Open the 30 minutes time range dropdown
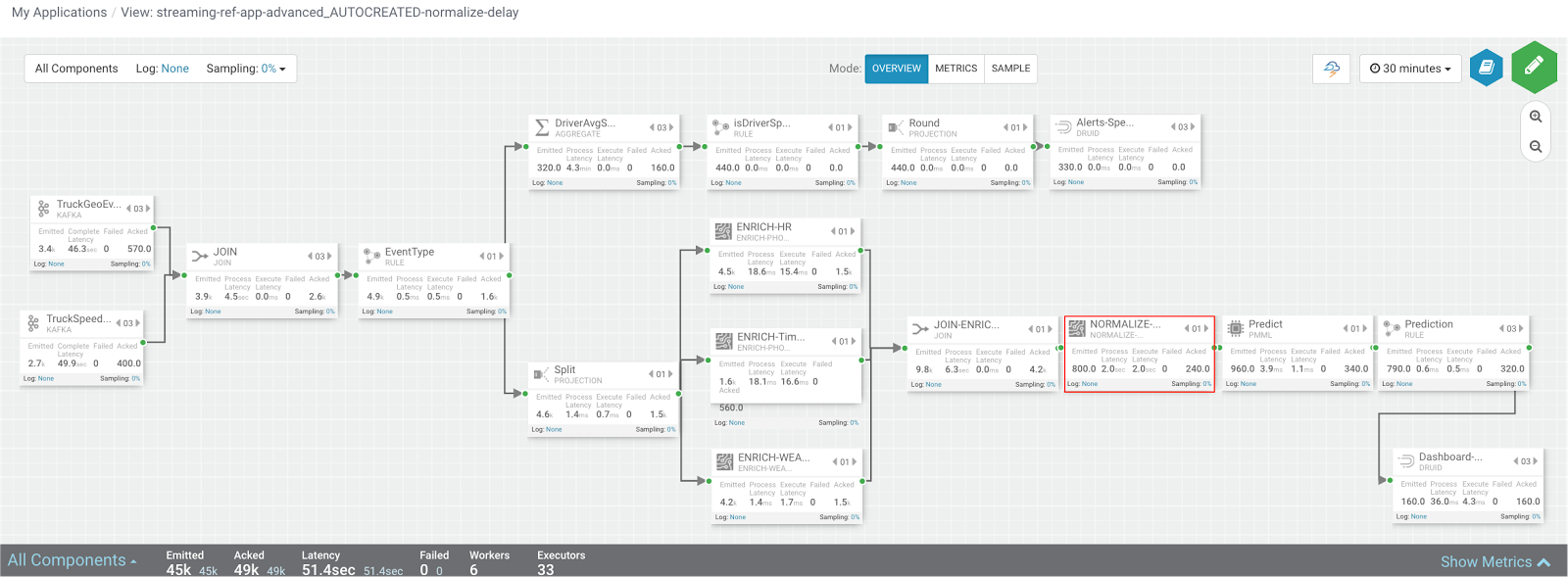 pyautogui.click(x=1410, y=69)
